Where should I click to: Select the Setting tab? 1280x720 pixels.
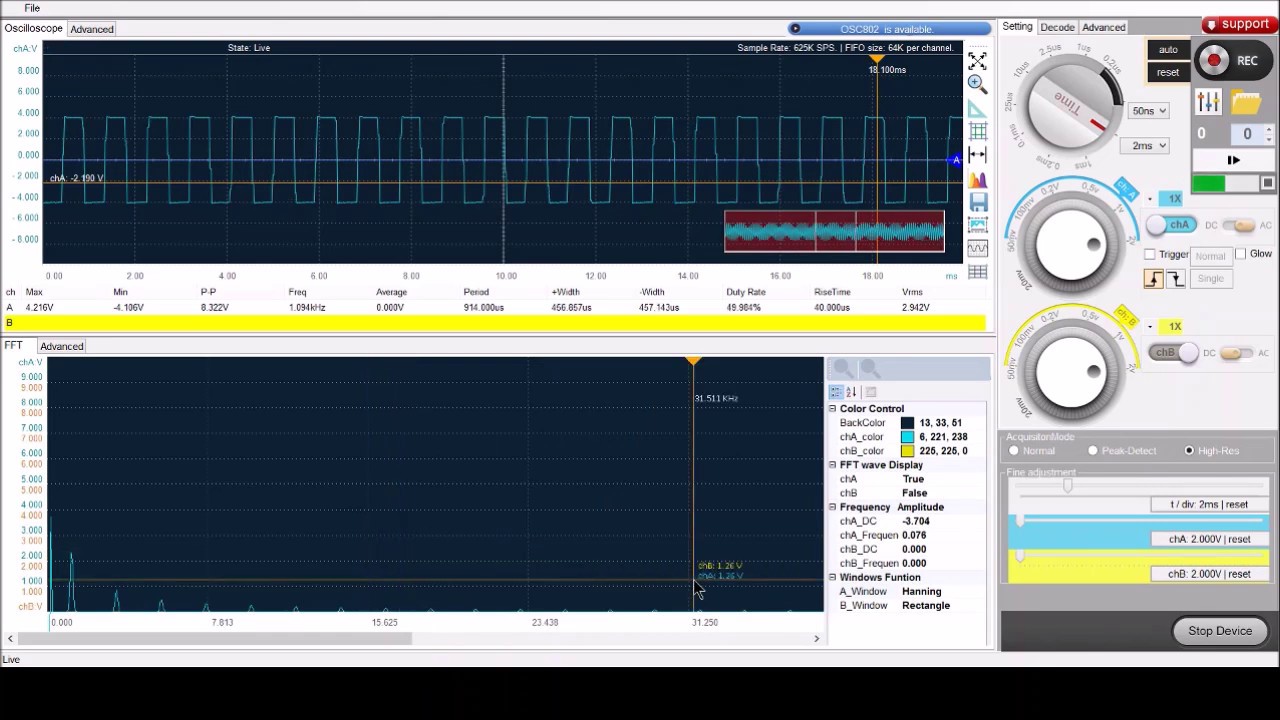point(1017,27)
